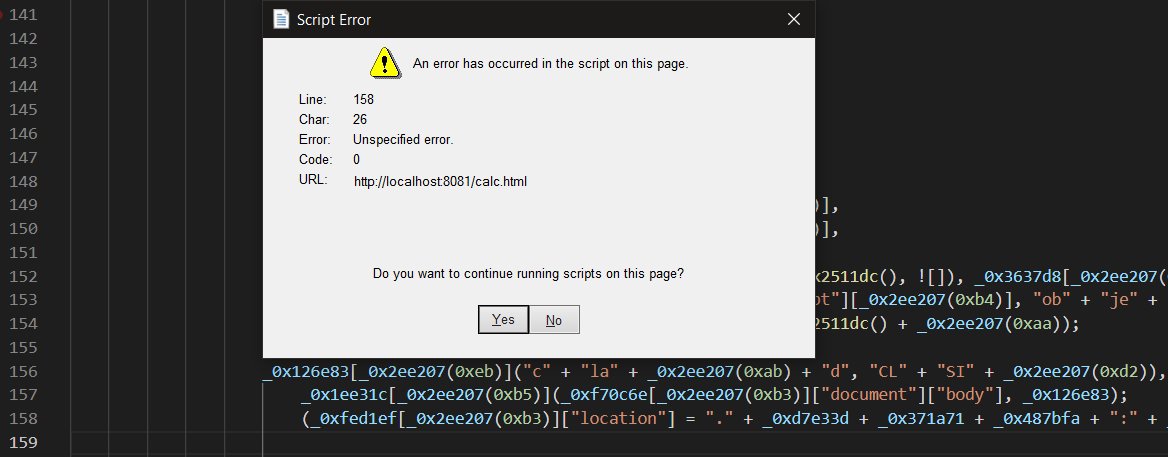The image size is (1168, 457).
Task: Click line number 158 in editor gutter
Action: coord(23,418)
